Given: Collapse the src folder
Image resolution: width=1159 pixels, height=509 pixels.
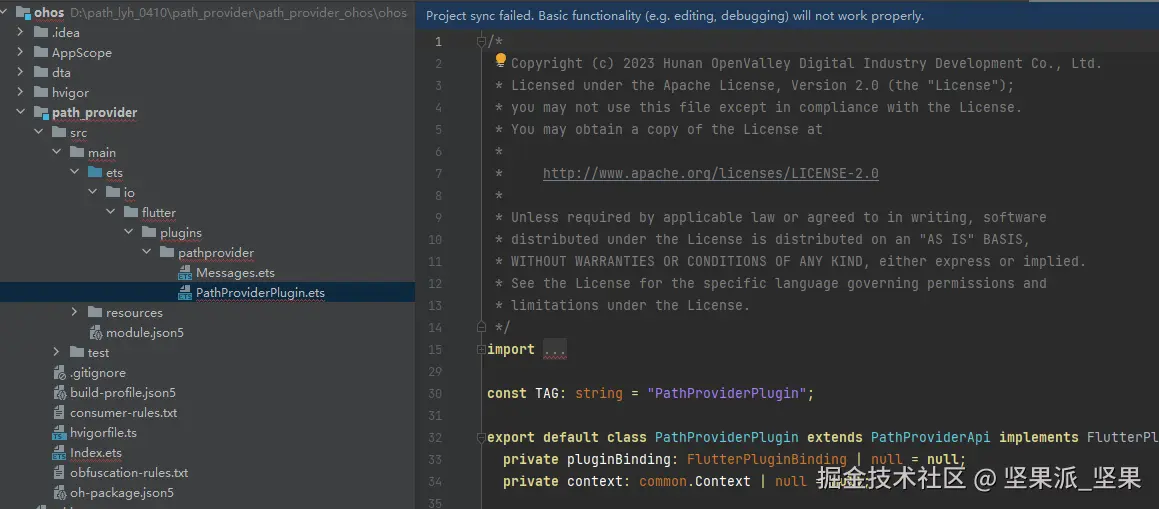Looking at the screenshot, I should [x=39, y=133].
